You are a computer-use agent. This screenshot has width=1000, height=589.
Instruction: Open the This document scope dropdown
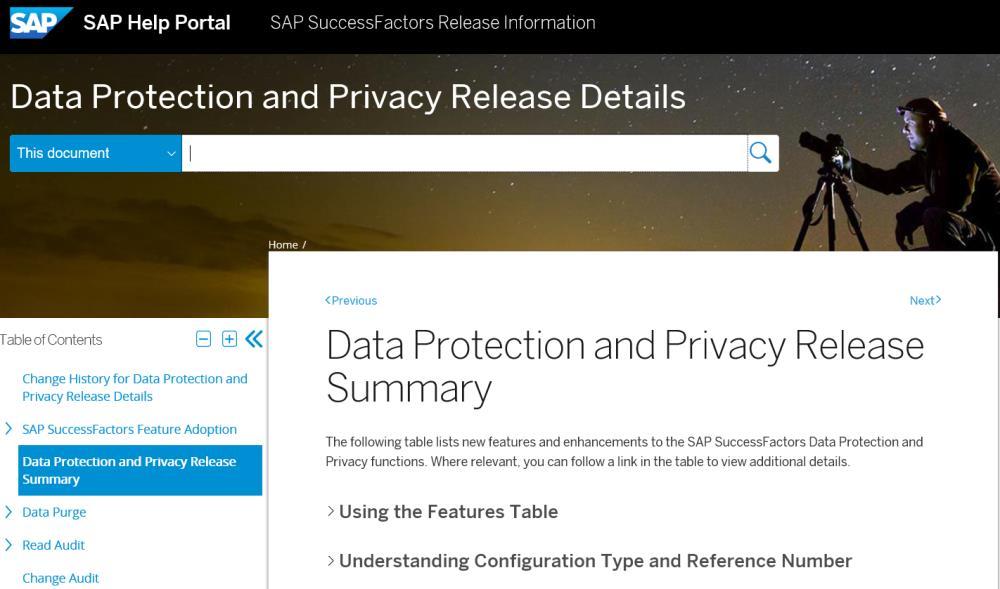click(x=96, y=153)
